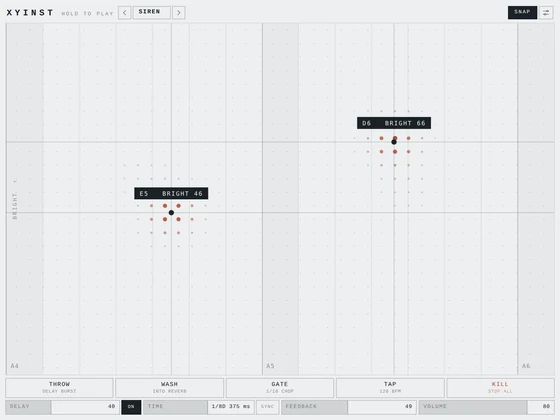Select the D6 BRIGHT 66 touch point
560x420 pixels.
tap(394, 142)
